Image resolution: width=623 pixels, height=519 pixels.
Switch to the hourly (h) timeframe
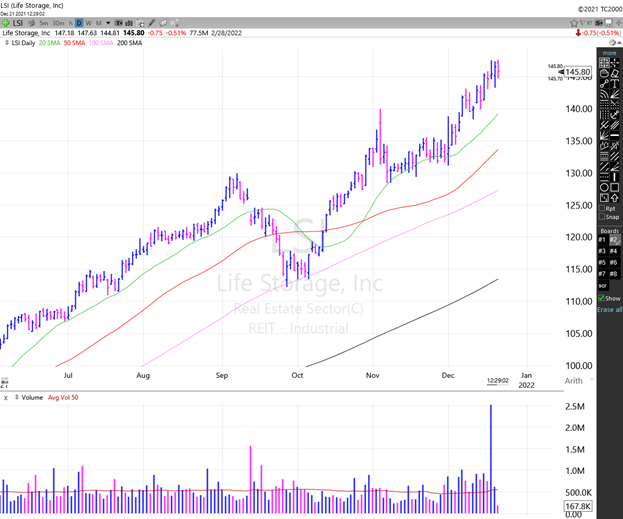(x=71, y=23)
